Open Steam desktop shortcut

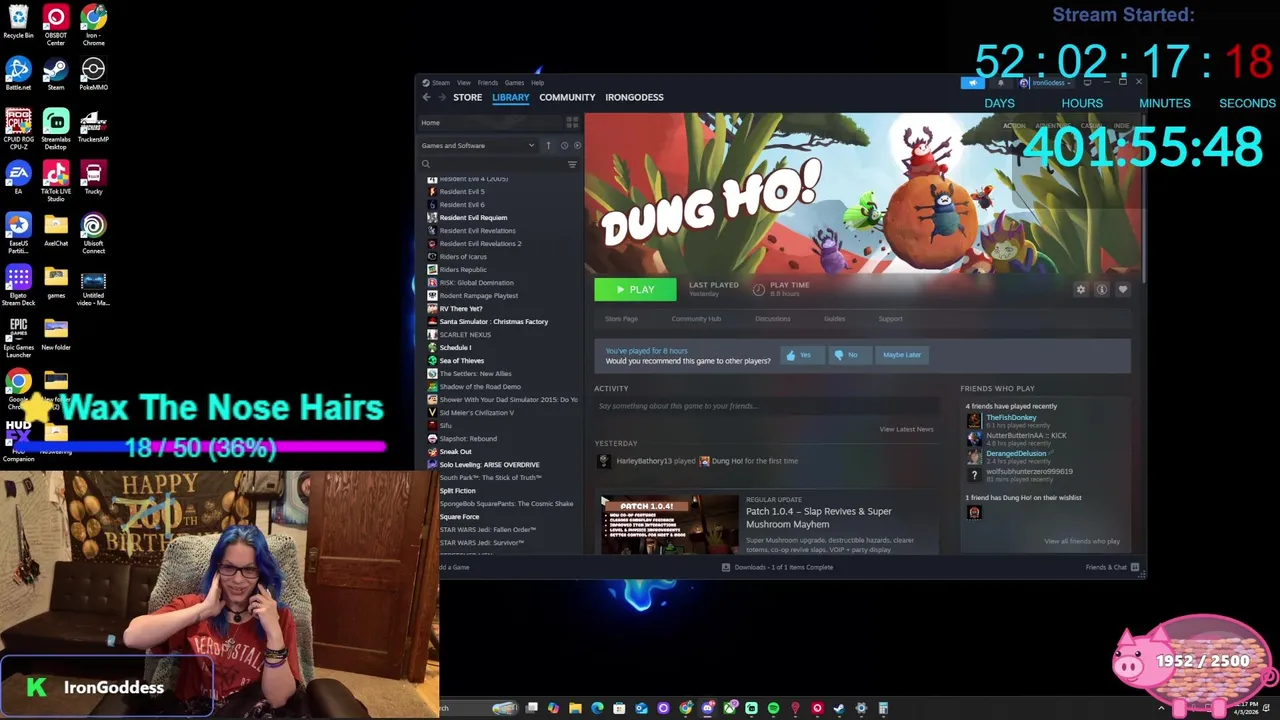coord(56,73)
